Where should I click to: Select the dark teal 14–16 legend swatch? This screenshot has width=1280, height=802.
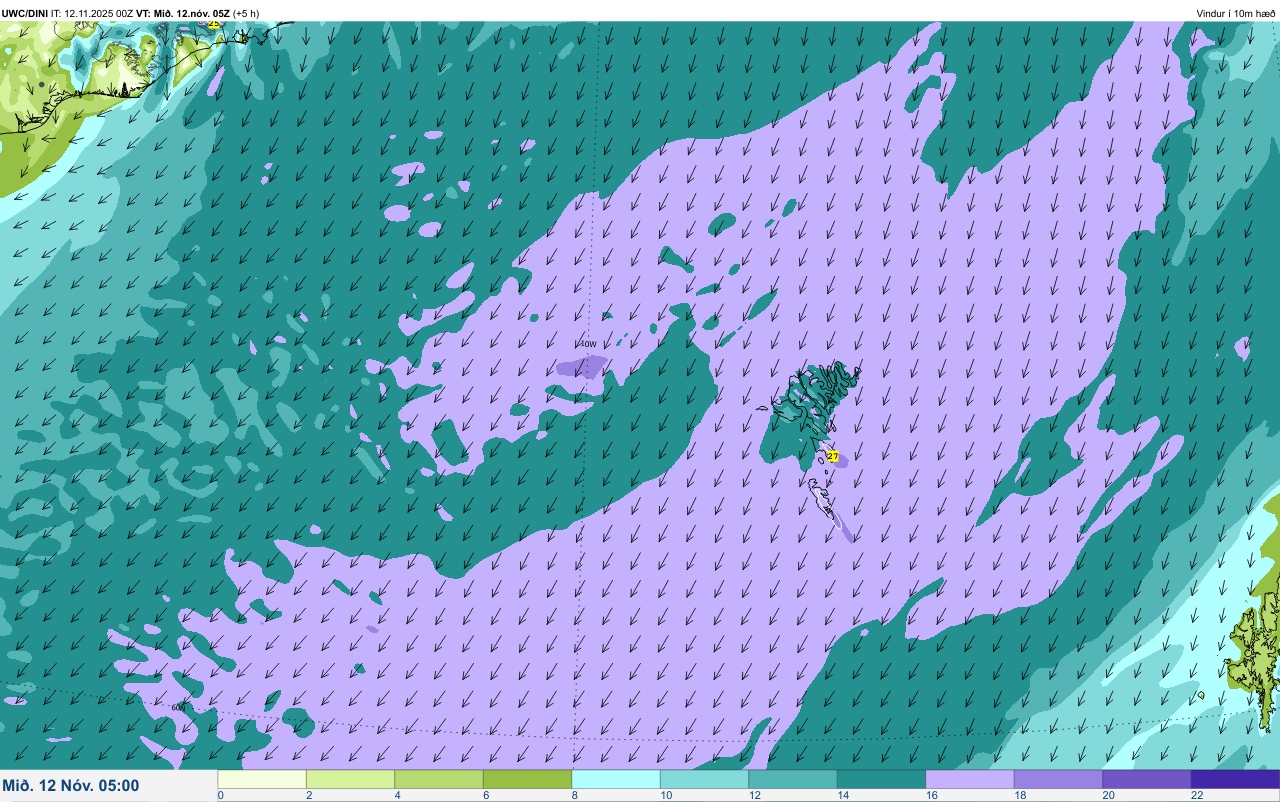tap(881, 779)
